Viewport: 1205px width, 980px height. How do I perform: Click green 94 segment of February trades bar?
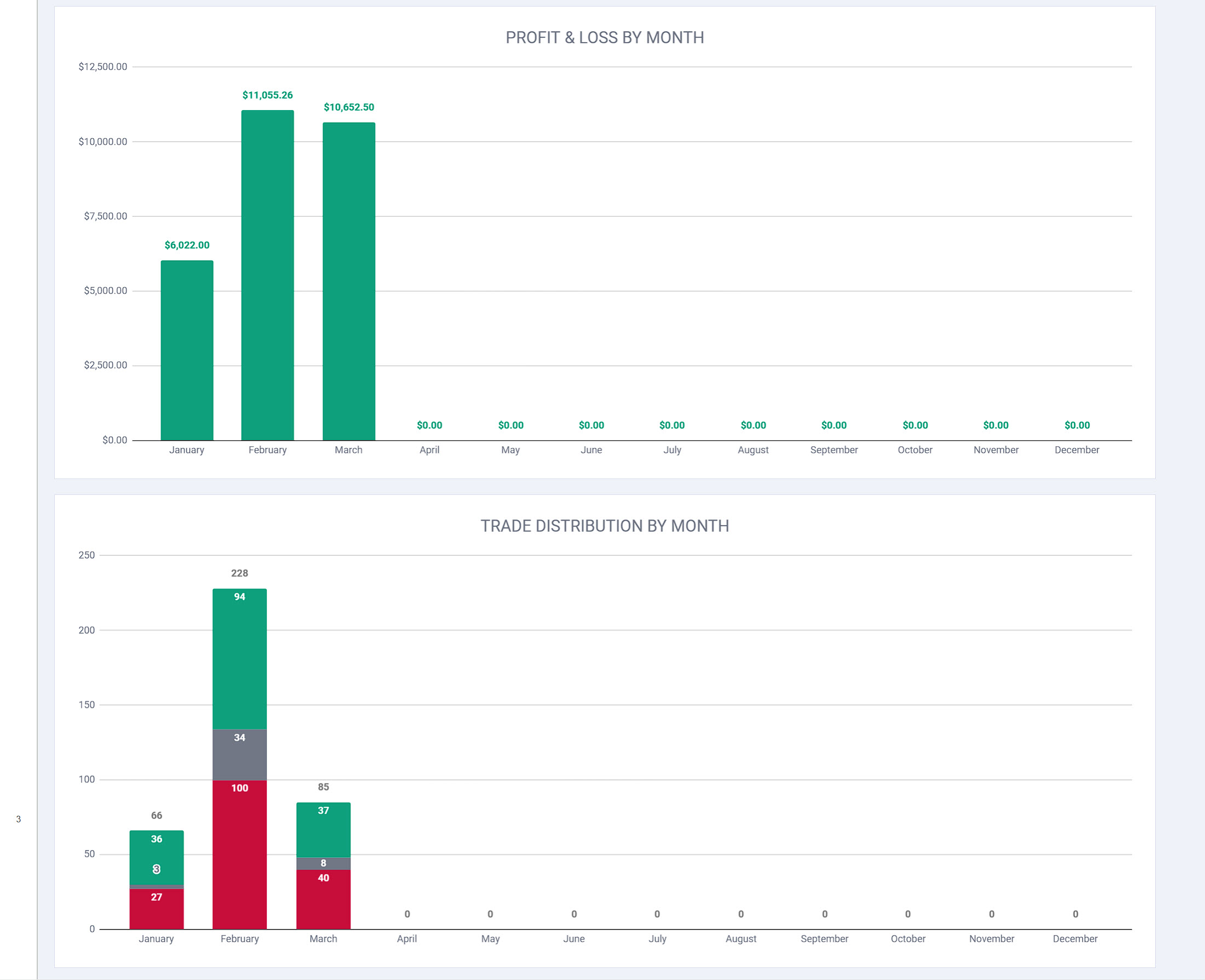[239, 659]
